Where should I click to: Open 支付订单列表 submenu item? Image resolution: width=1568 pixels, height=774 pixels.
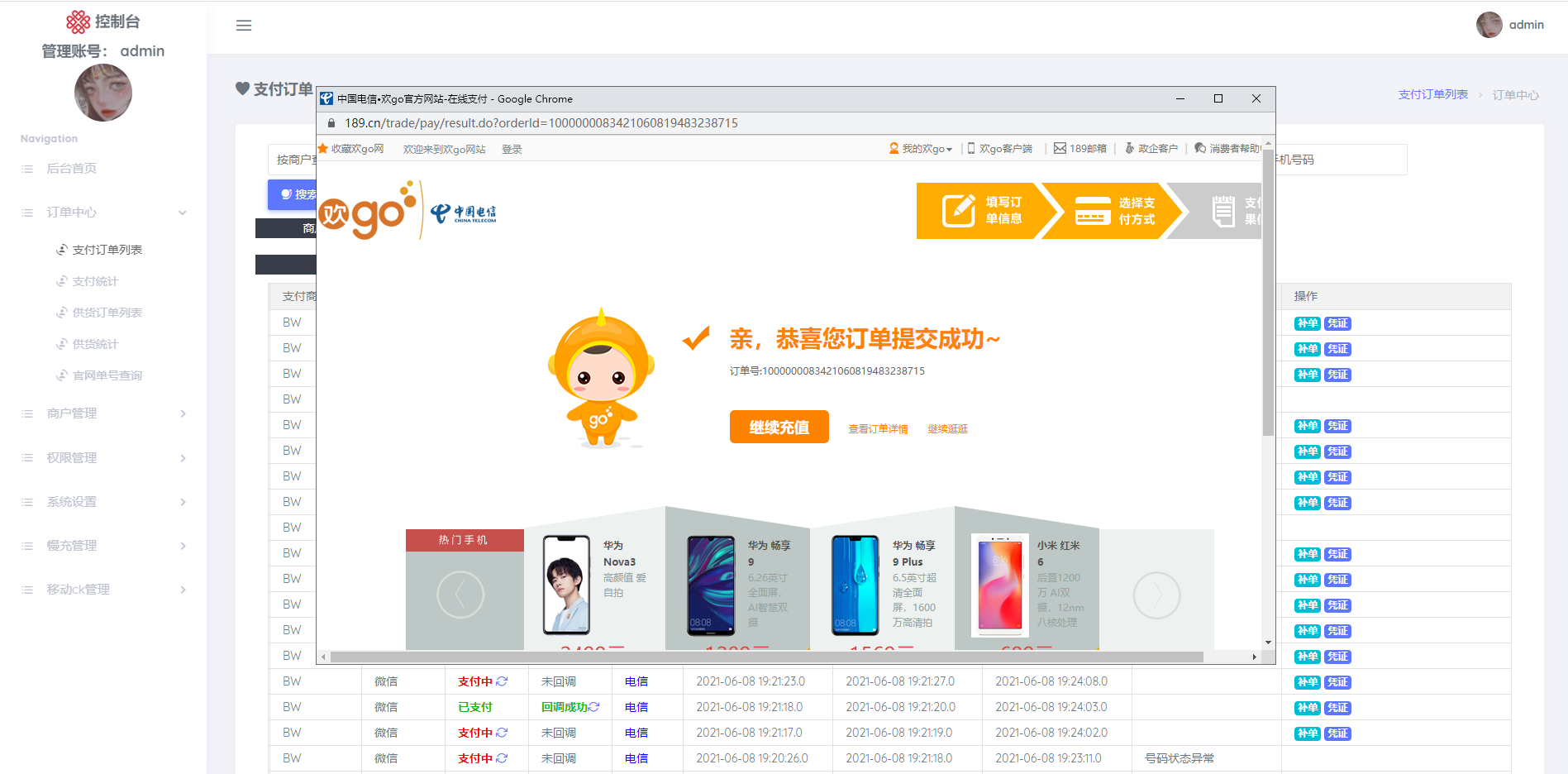pos(107,250)
